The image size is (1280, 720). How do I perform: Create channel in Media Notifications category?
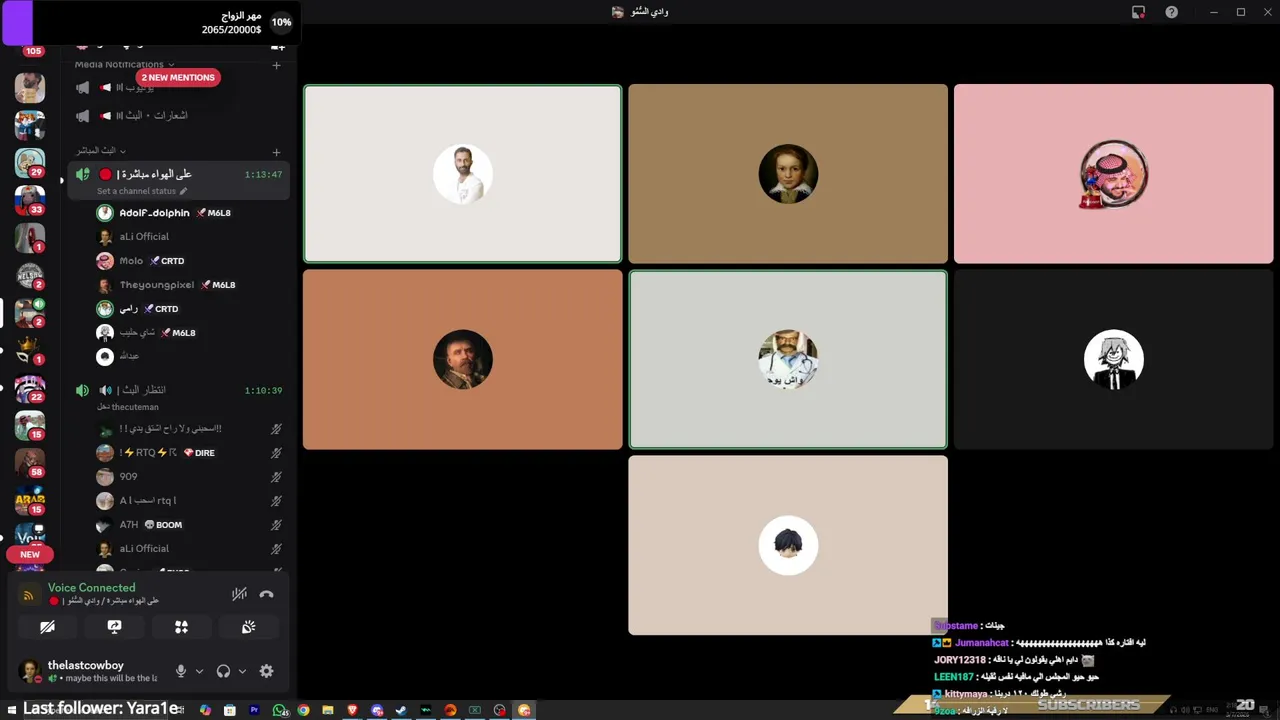click(276, 65)
